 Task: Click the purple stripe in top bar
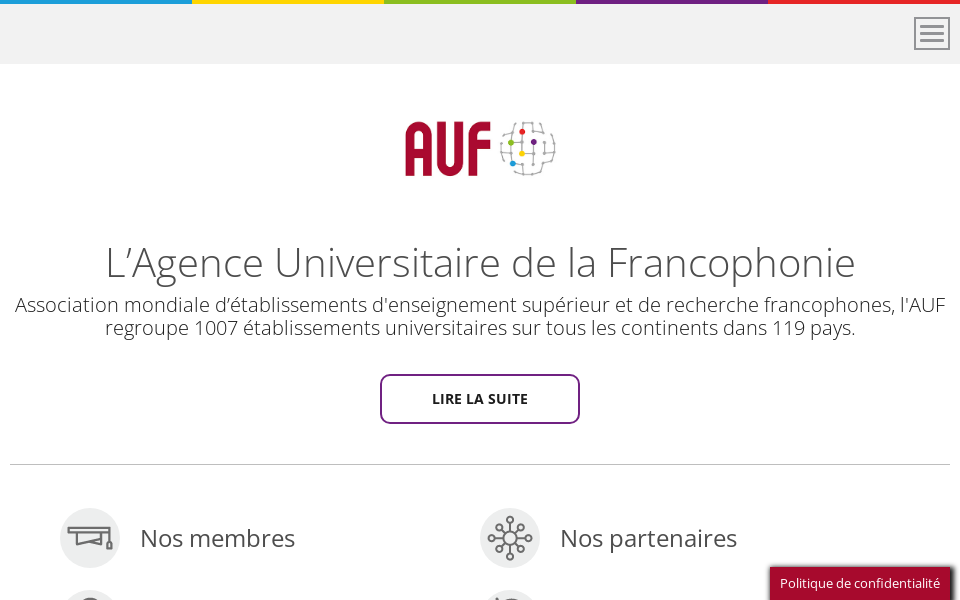click(x=672, y=2)
